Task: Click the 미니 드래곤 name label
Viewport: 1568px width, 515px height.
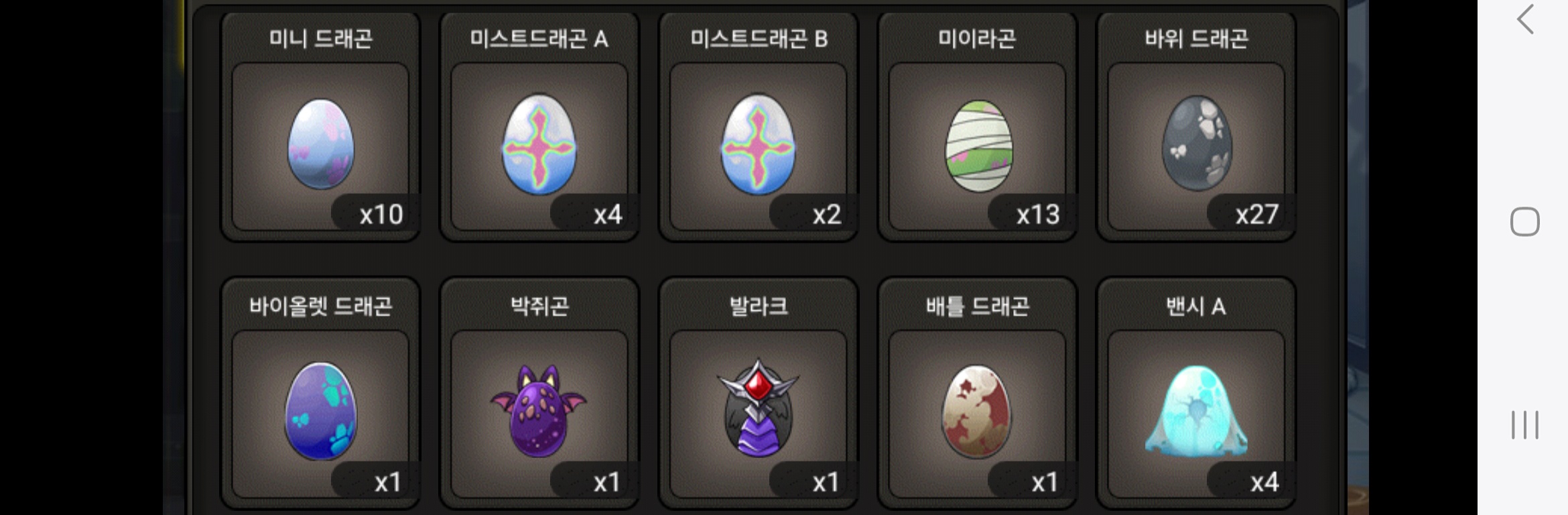Action: pos(320,39)
